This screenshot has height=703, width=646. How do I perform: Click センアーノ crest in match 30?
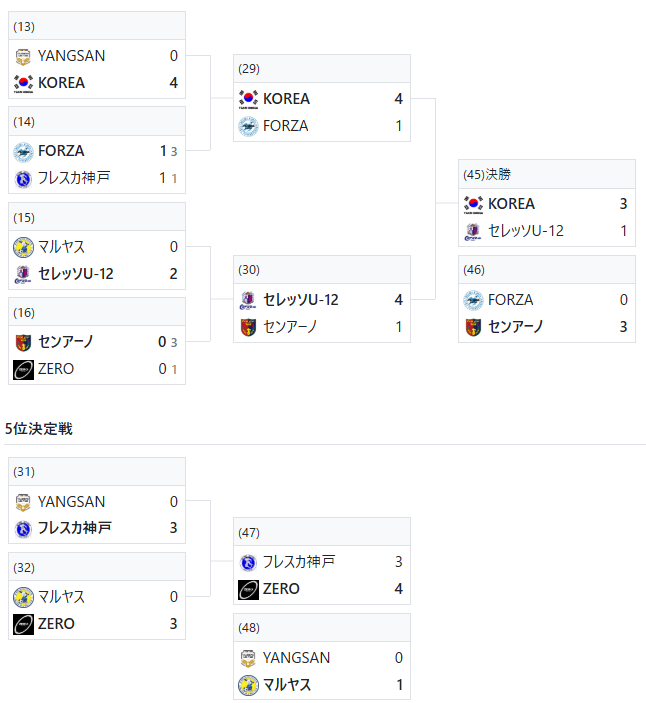coord(248,327)
